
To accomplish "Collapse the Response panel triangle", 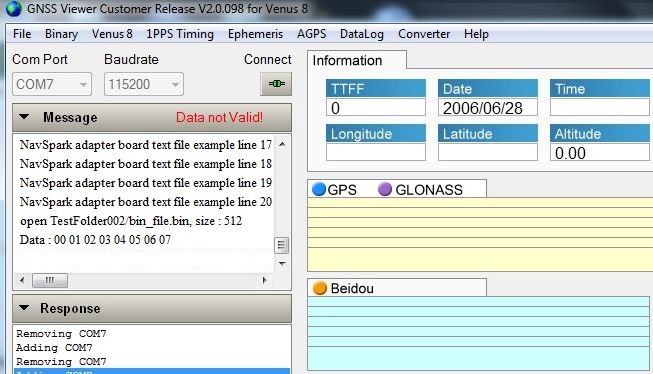I will pyautogui.click(x=24, y=308).
